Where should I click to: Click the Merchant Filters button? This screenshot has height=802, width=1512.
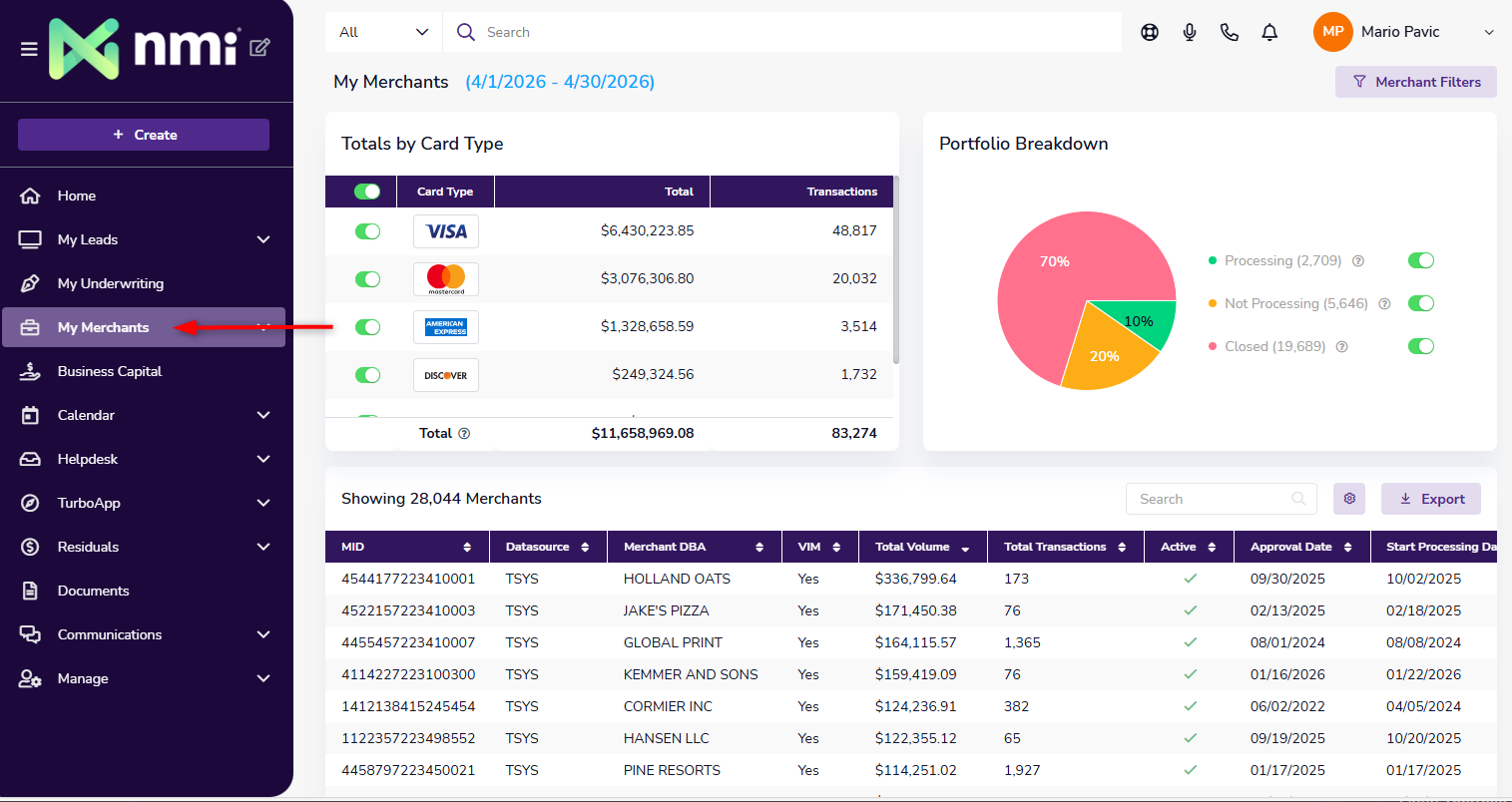[1415, 82]
